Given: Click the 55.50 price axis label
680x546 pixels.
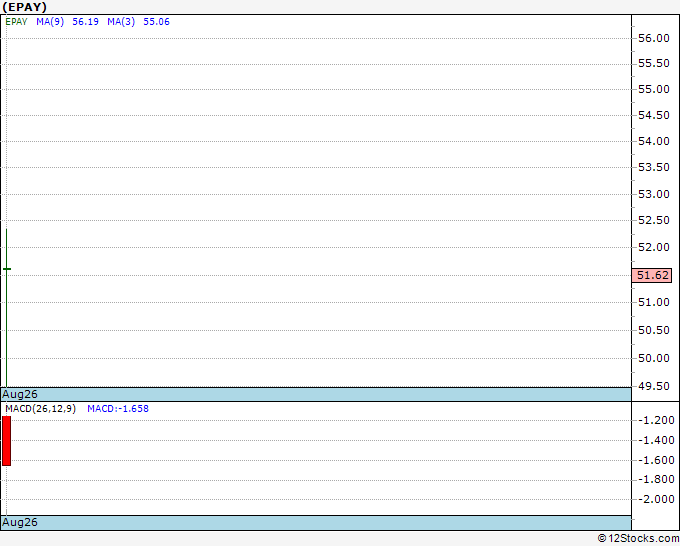Looking at the screenshot, I should coord(654,63).
